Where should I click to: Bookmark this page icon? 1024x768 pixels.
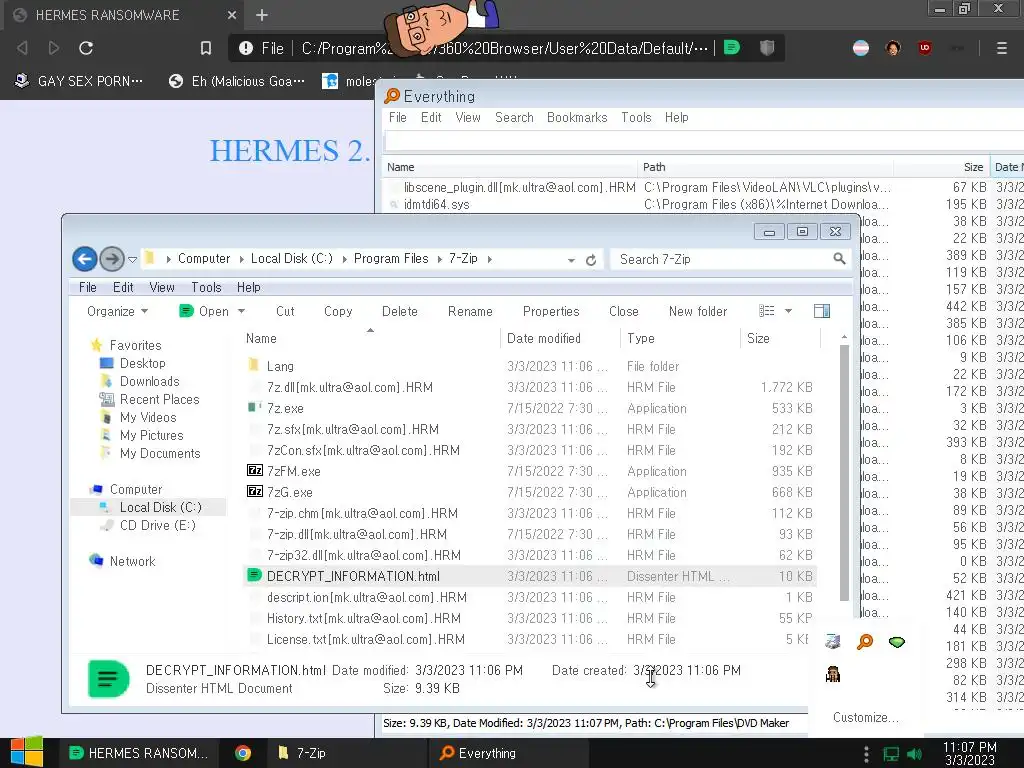[x=206, y=48]
